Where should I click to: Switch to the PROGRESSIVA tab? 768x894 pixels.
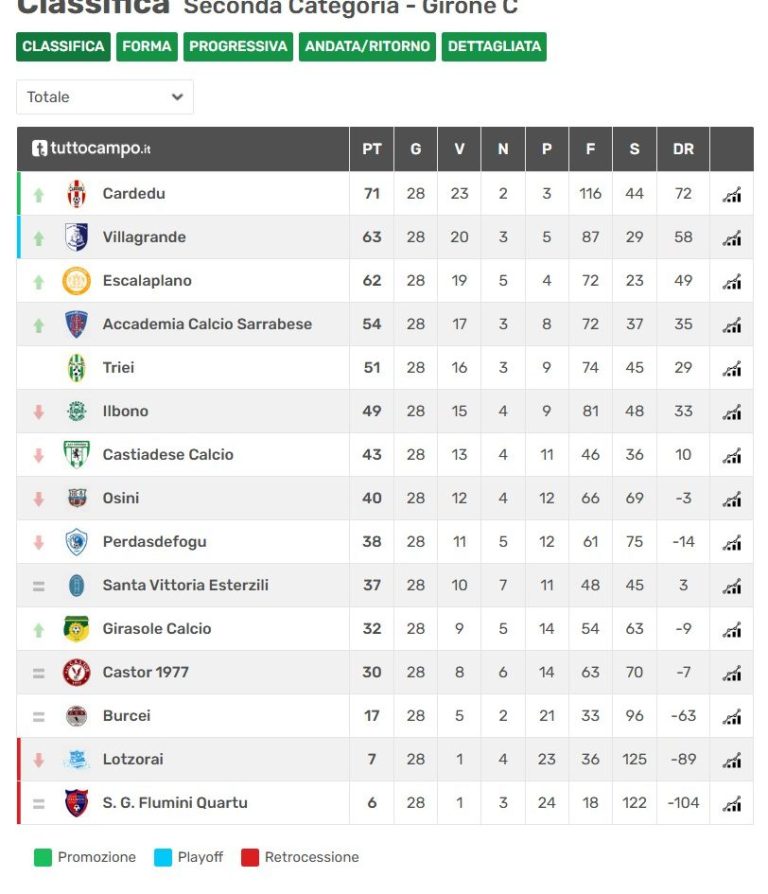point(238,46)
